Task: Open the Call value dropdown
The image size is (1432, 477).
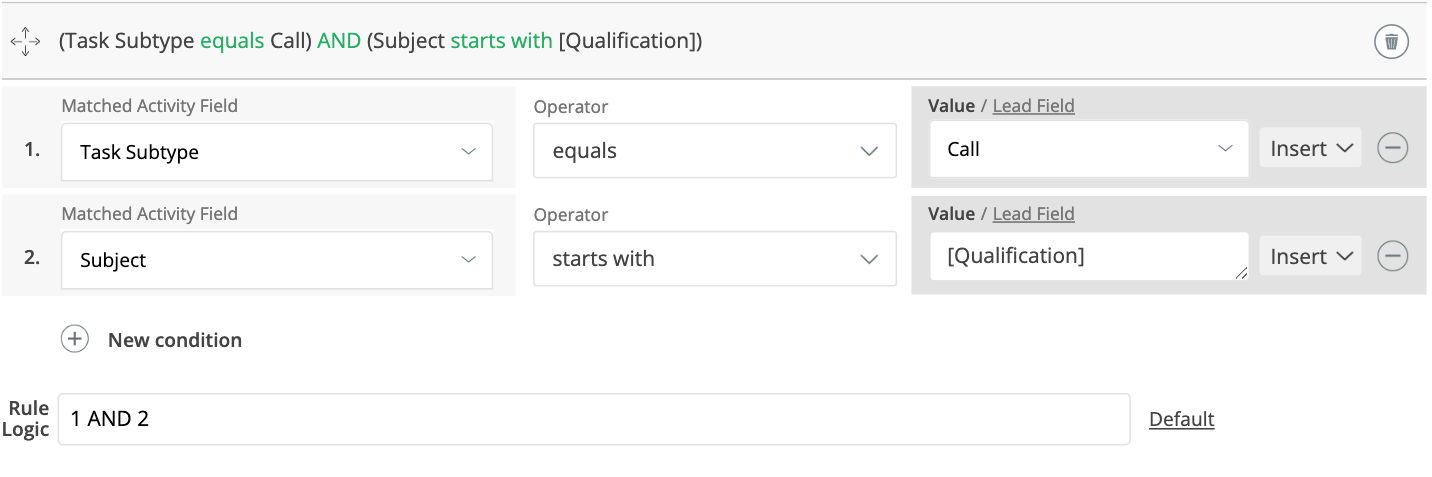Action: pos(1089,149)
